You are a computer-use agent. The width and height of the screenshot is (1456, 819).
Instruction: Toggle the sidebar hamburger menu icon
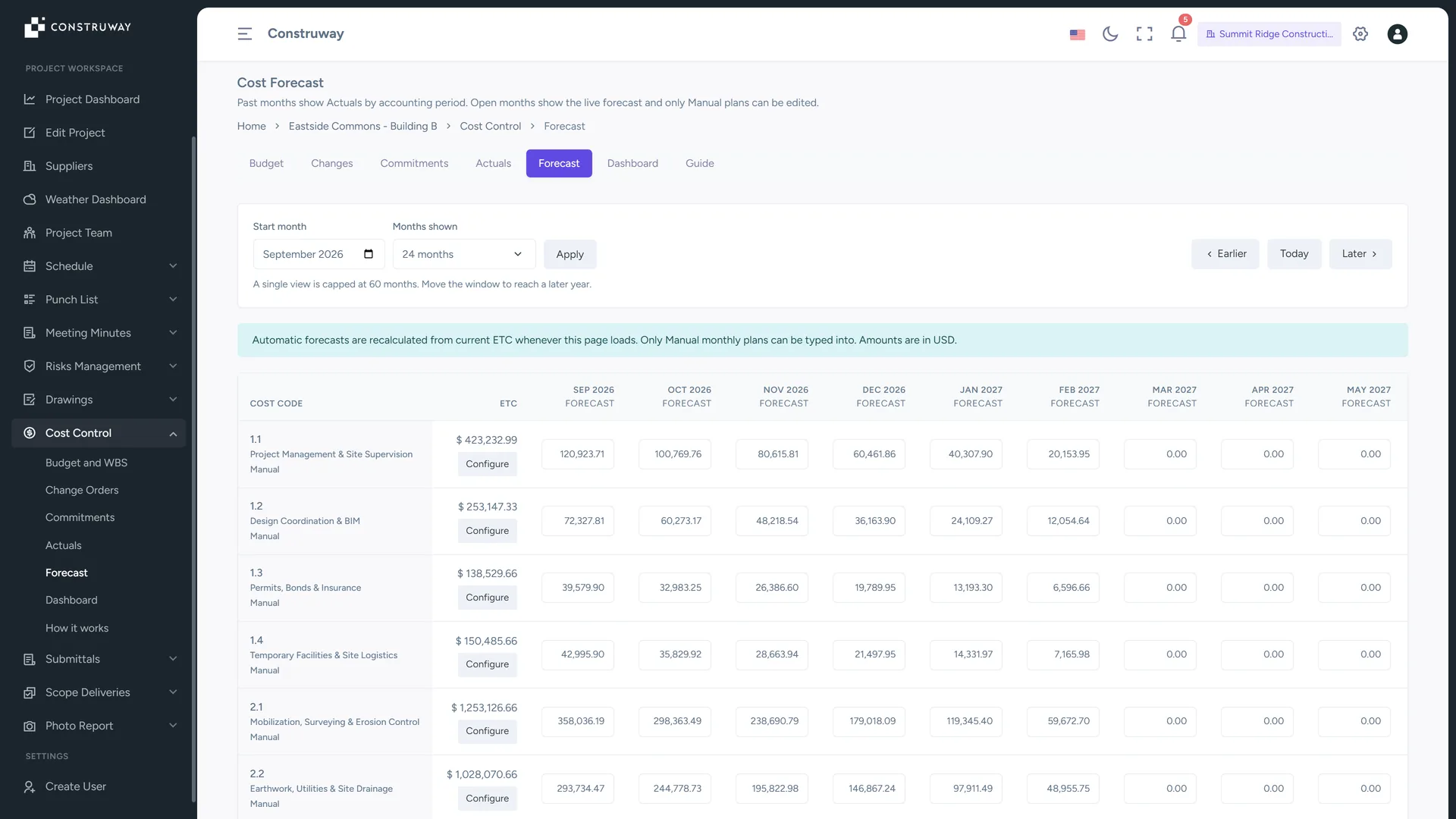tap(244, 33)
